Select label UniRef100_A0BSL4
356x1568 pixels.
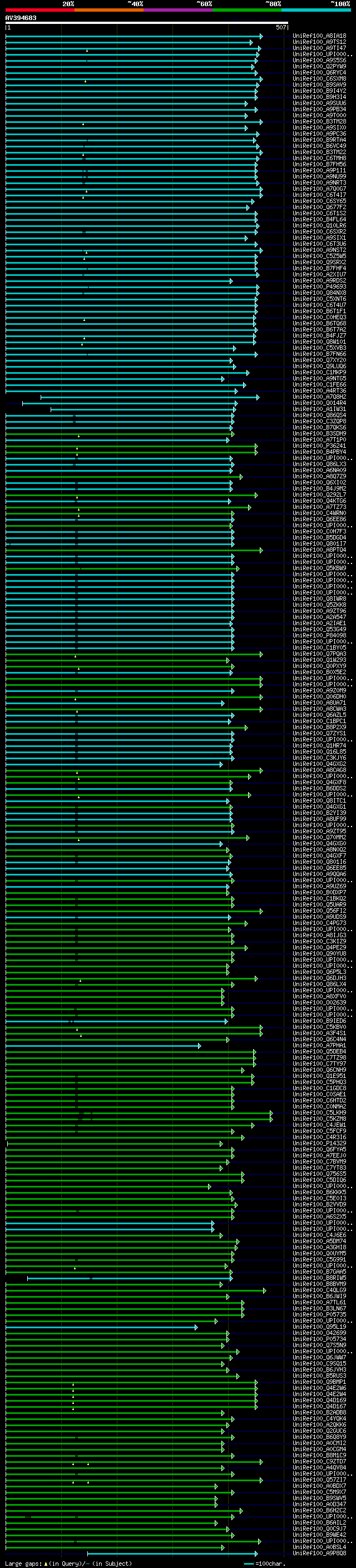tap(319, 1547)
